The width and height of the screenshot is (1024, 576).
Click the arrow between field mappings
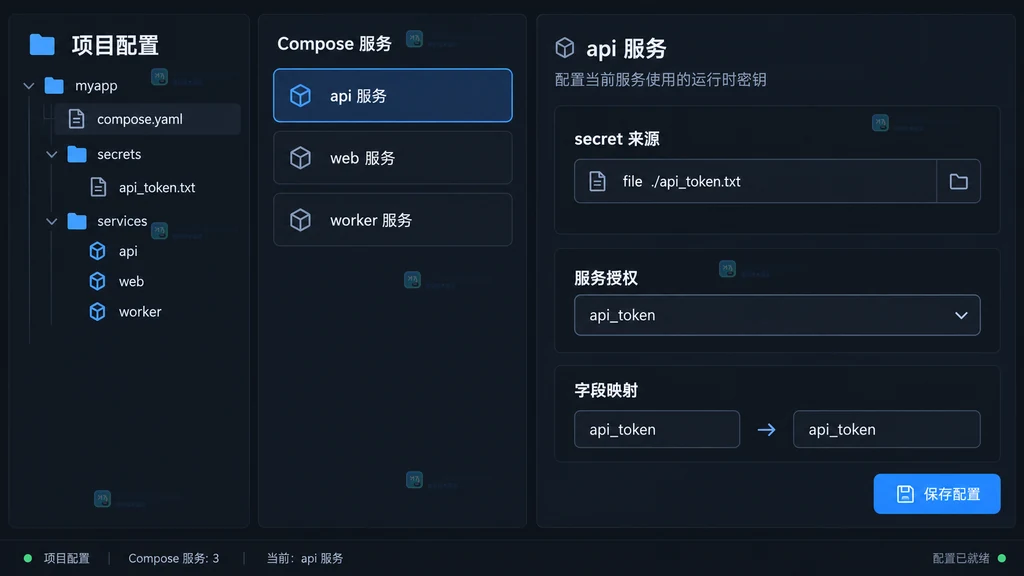coord(767,430)
